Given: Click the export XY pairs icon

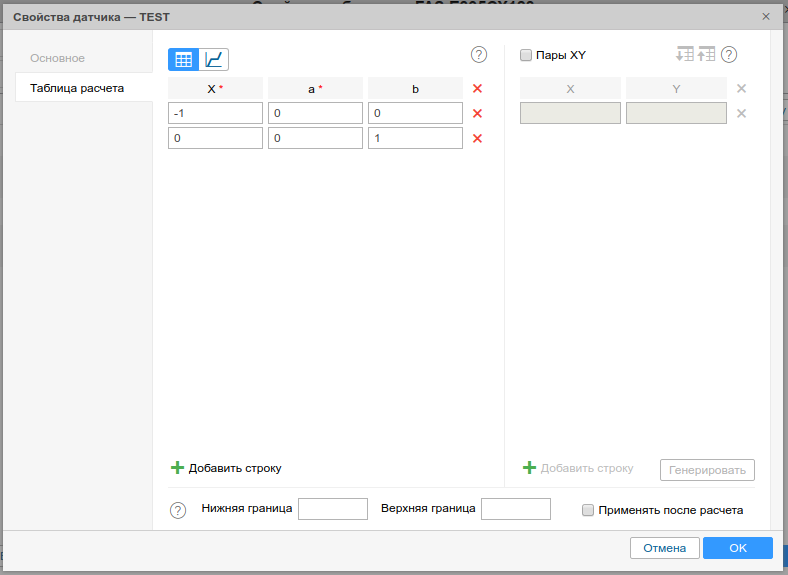Looking at the screenshot, I should point(707,55).
